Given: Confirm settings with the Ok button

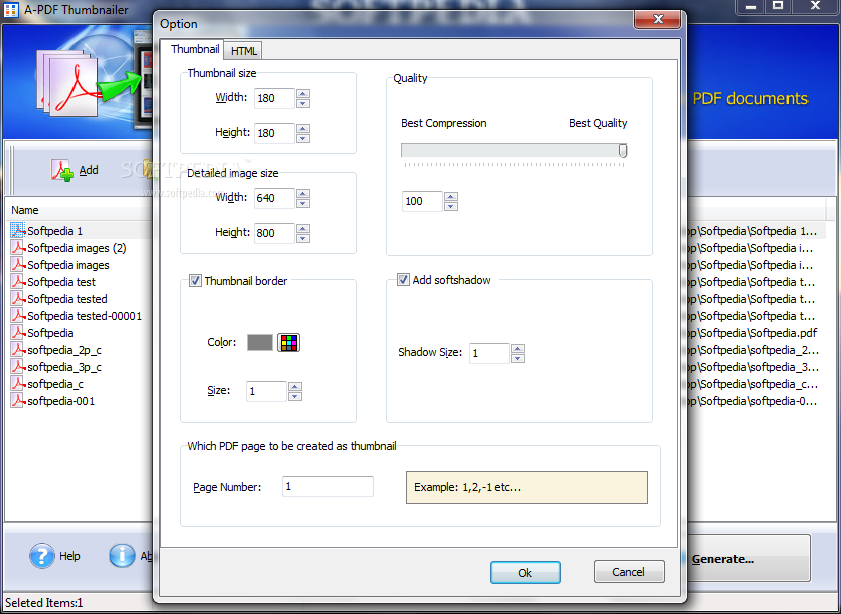Looking at the screenshot, I should [x=525, y=572].
